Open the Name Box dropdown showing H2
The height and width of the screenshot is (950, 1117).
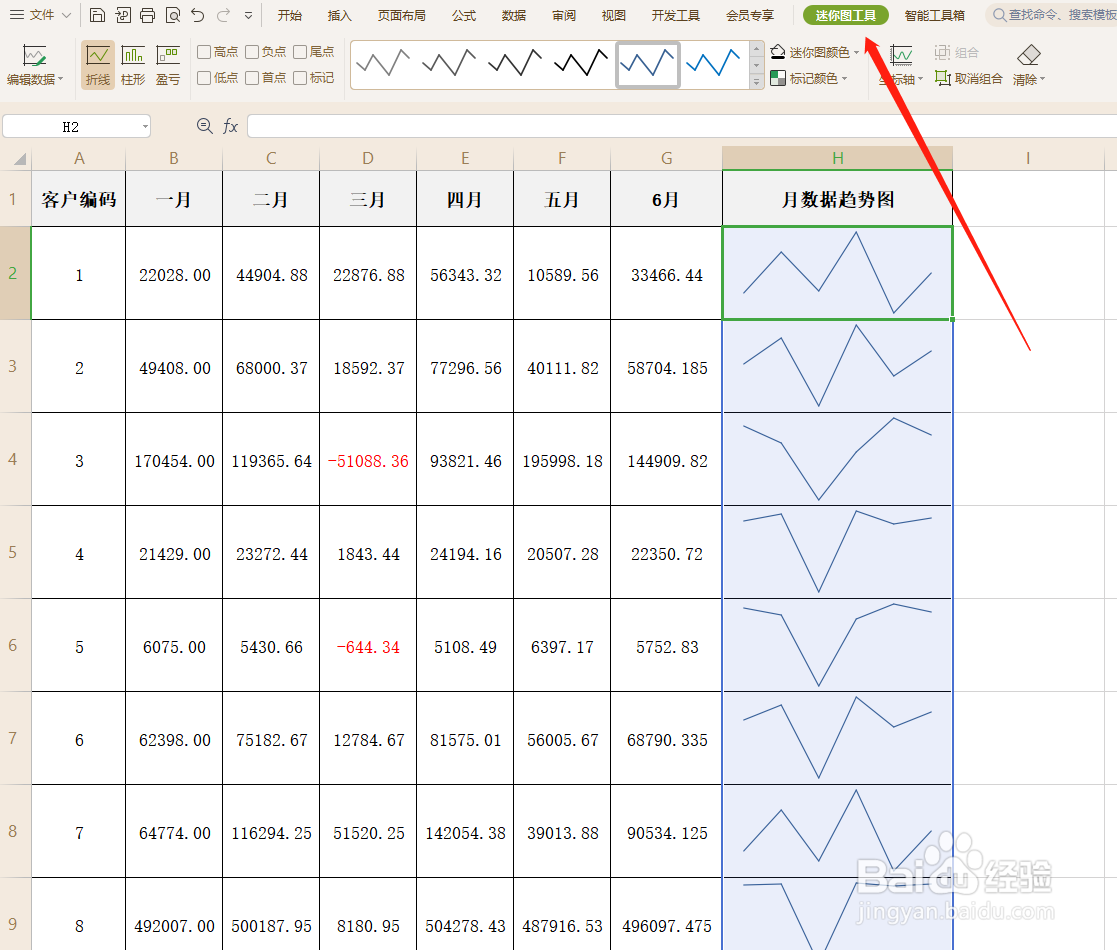pyautogui.click(x=145, y=127)
